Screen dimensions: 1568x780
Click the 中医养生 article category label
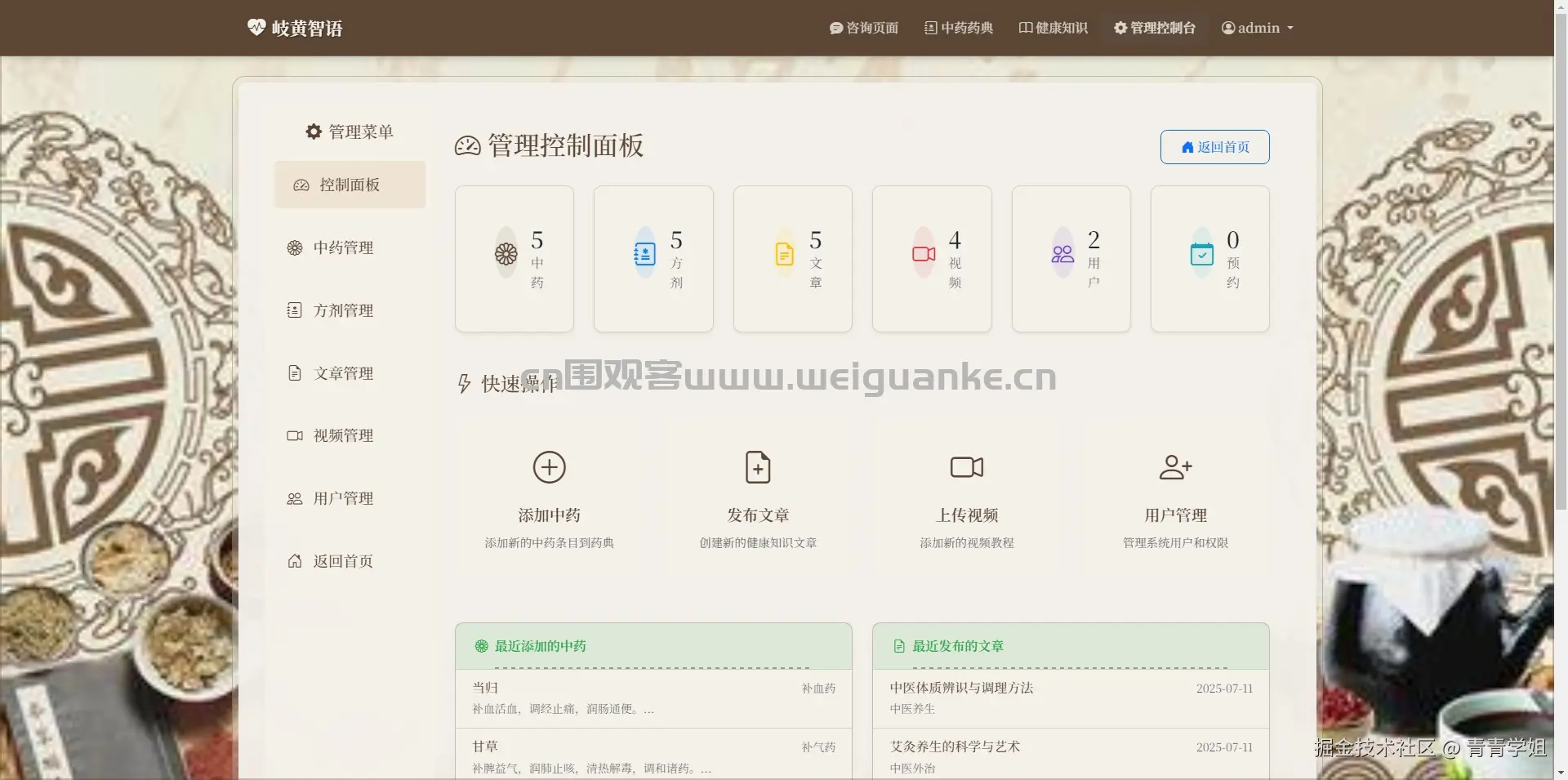click(x=912, y=709)
